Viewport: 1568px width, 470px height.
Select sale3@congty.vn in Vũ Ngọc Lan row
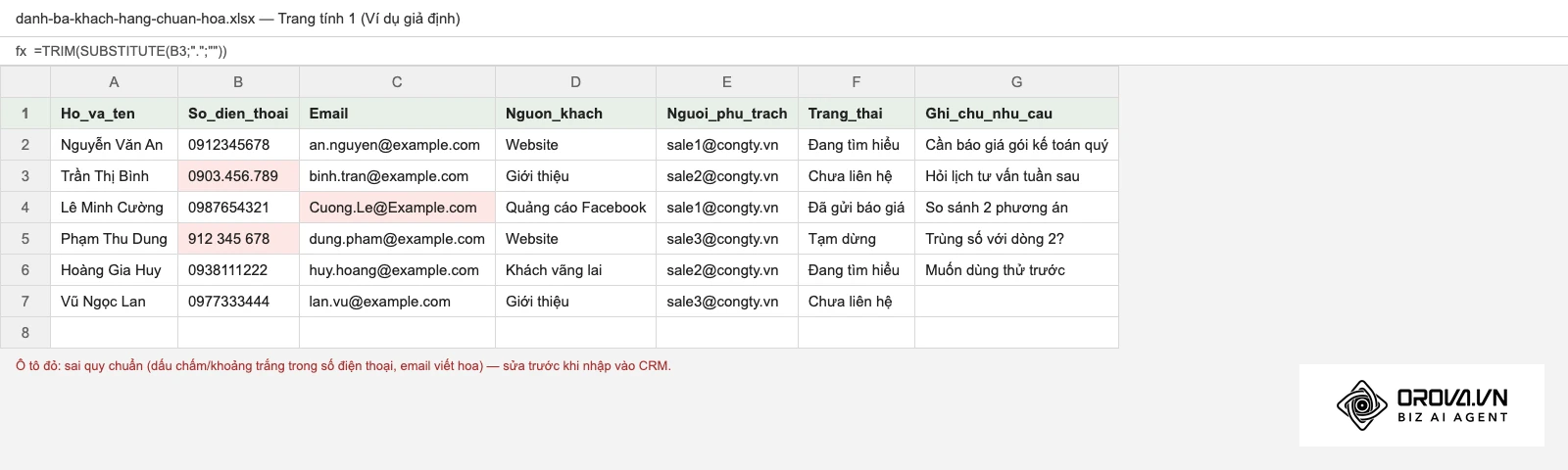[x=727, y=302]
